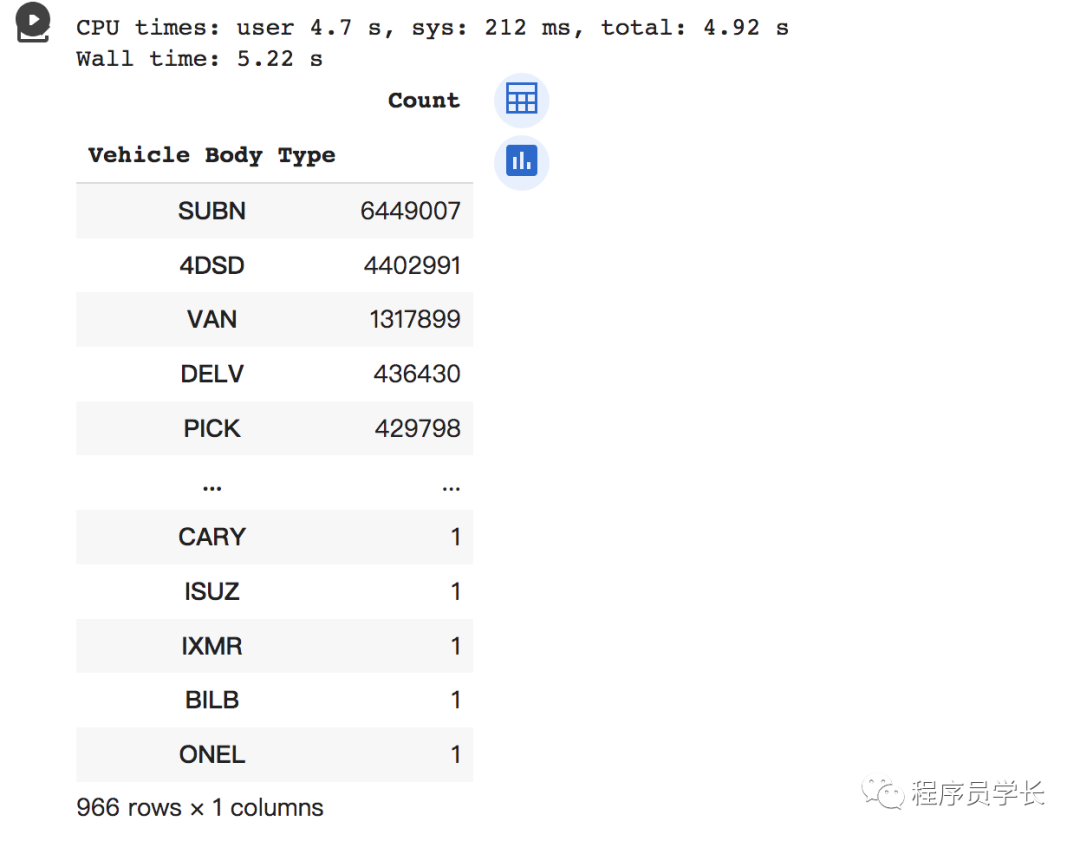Click the '966 rows × 1 columns' summary

pos(200,808)
